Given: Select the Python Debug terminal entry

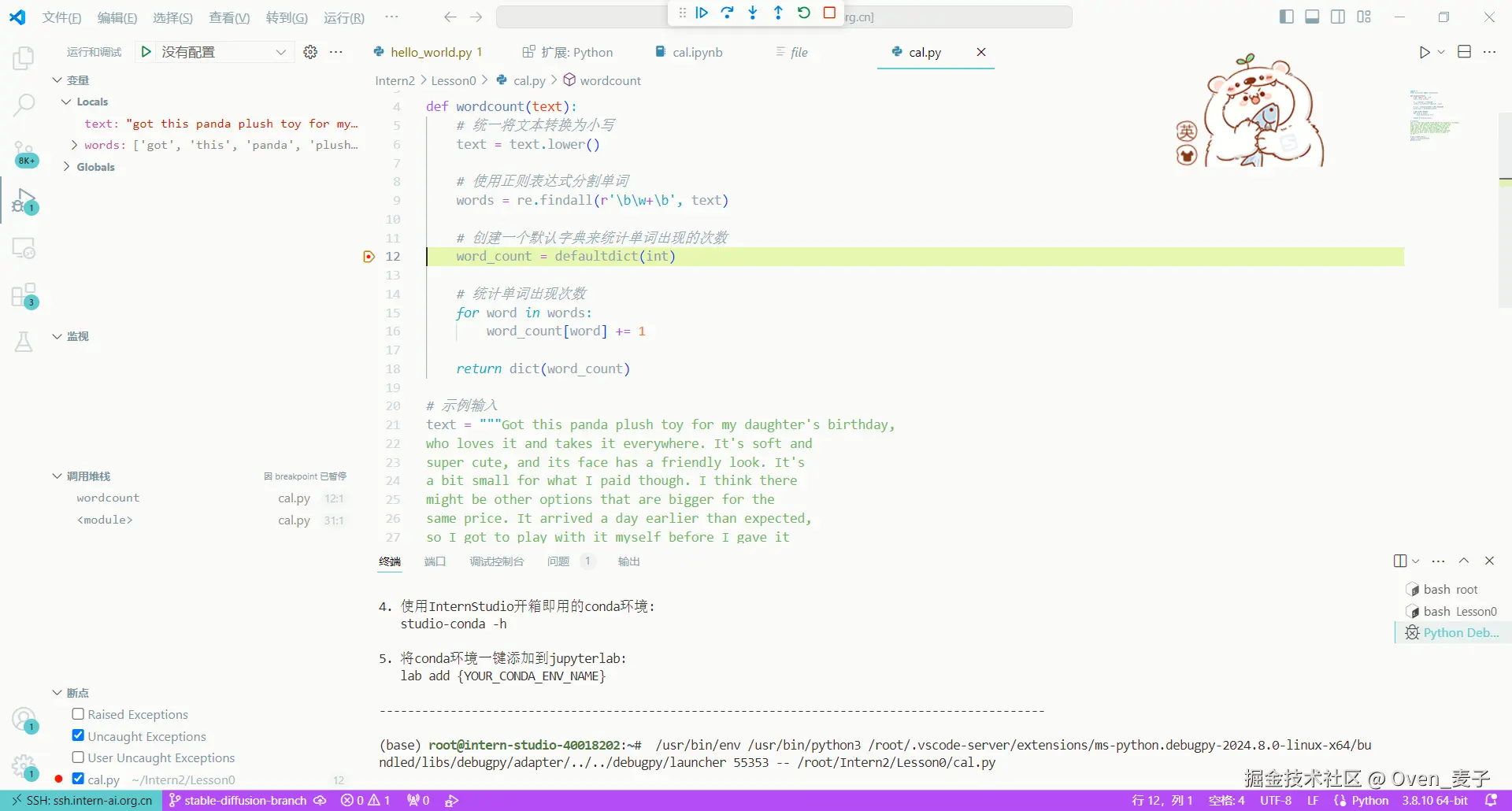Looking at the screenshot, I should click(x=1453, y=632).
